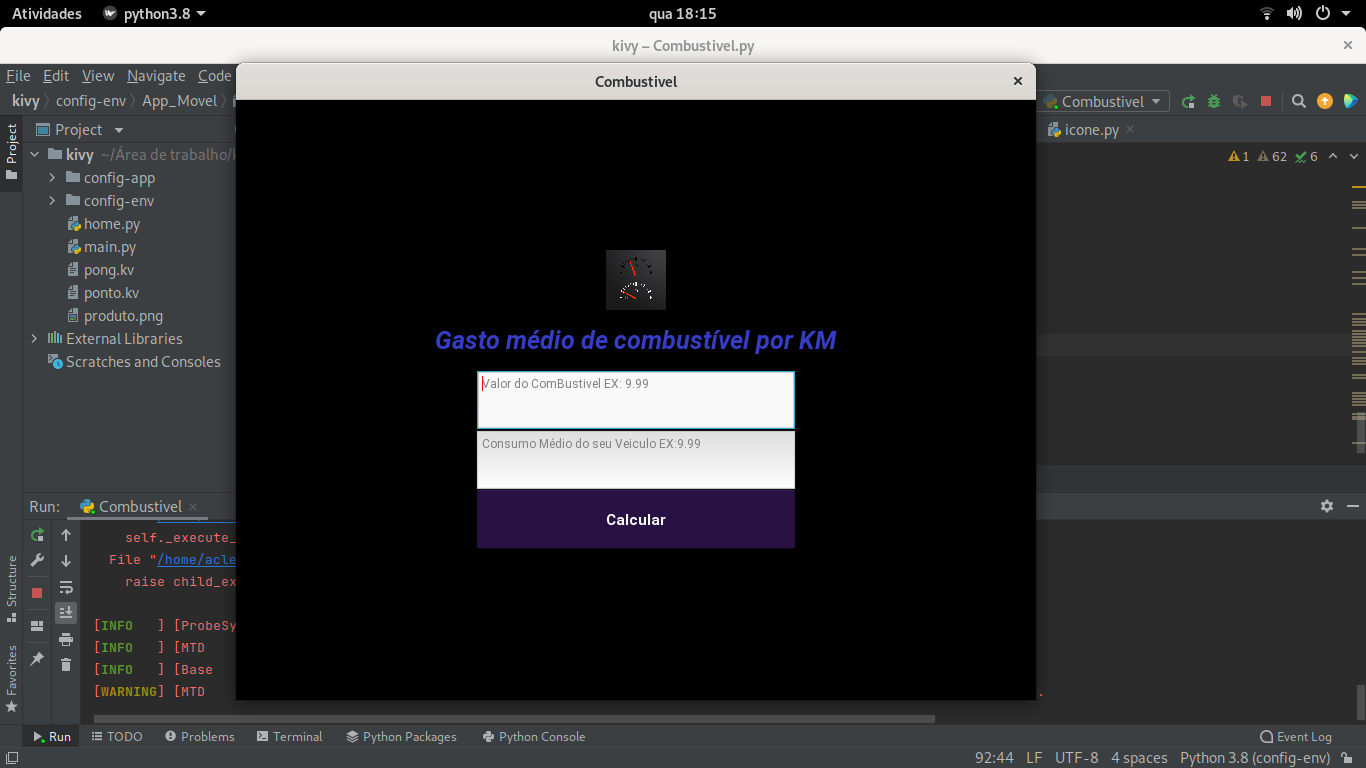Print console output via printer icon
1366x768 pixels.
pos(66,638)
